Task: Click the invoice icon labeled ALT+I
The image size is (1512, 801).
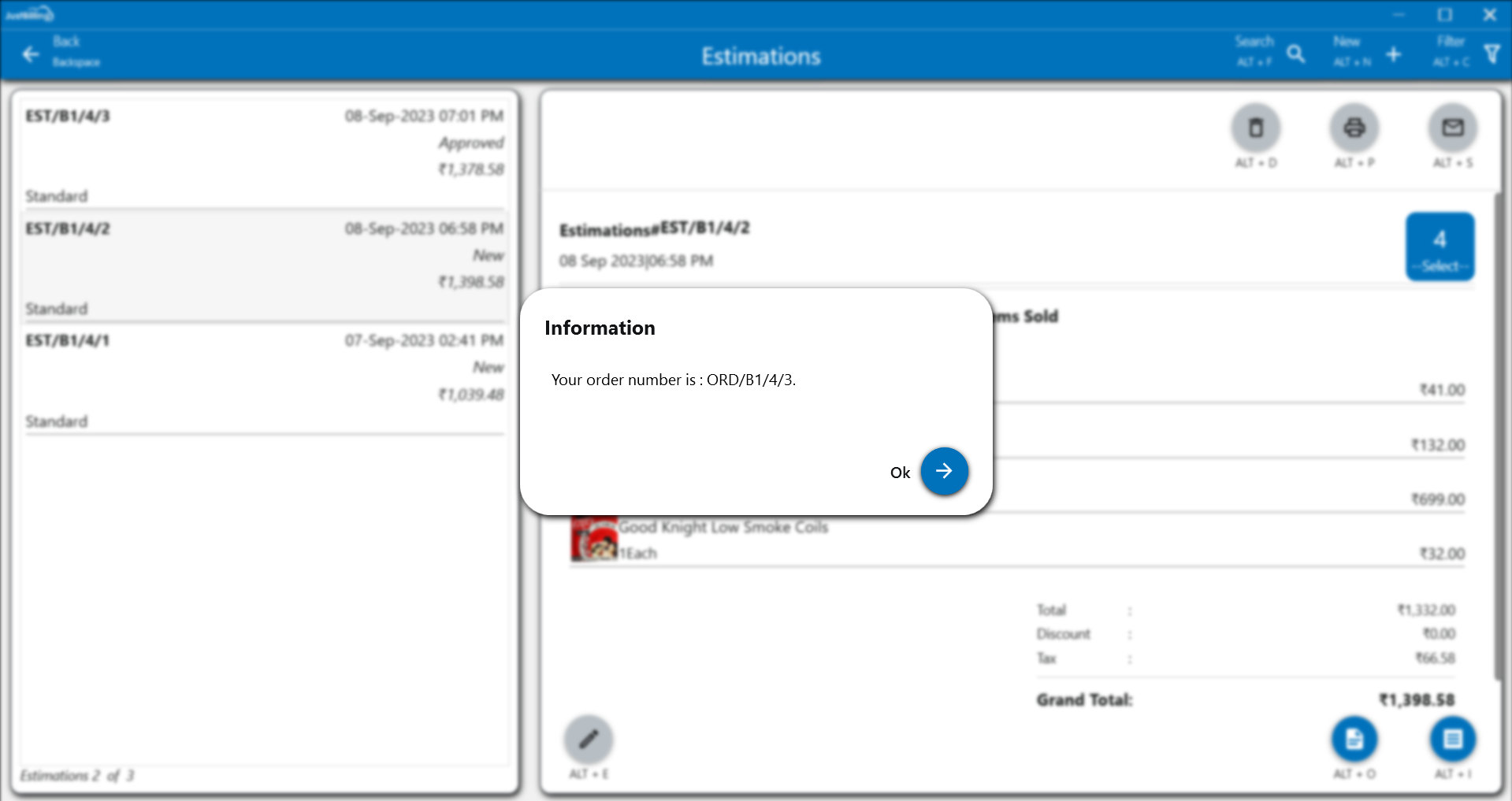Action: 1452,739
